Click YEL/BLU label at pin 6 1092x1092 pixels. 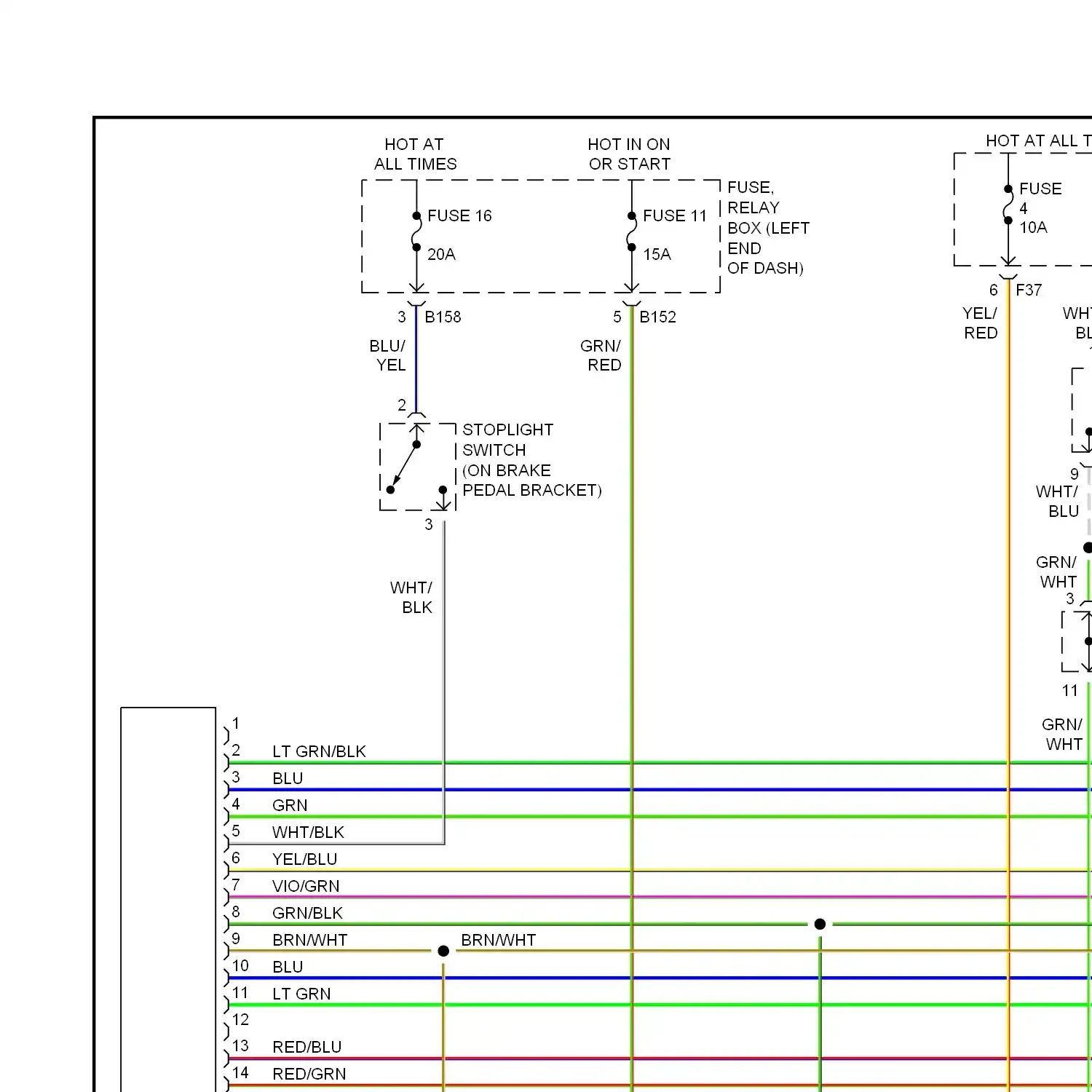[x=304, y=860]
